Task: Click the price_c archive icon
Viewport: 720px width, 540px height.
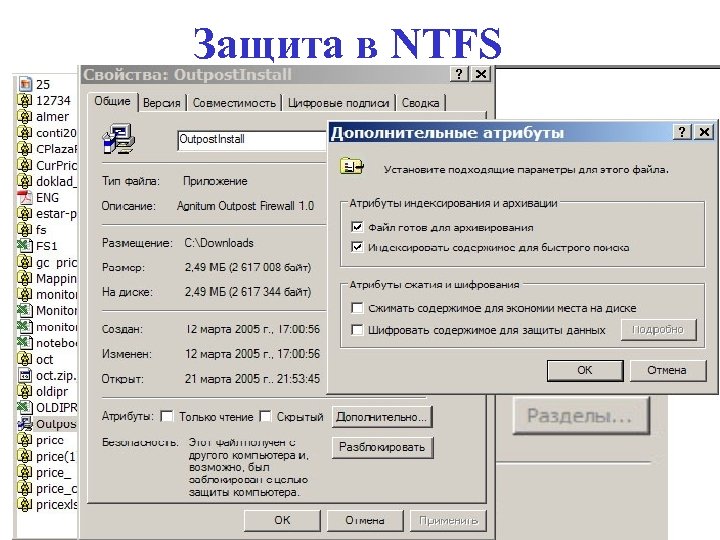Action: click(24, 489)
